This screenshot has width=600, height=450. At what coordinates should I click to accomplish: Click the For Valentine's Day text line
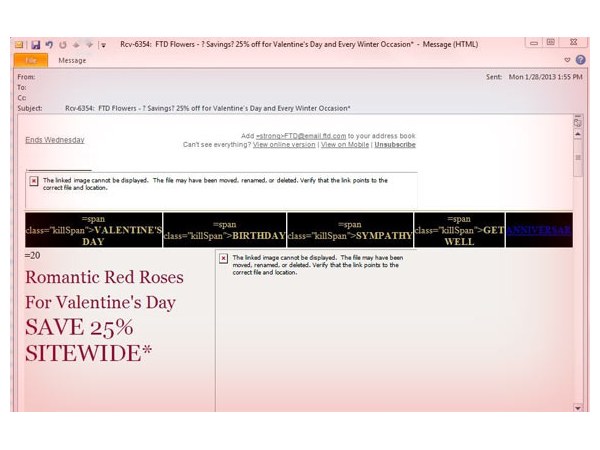[x=101, y=302]
